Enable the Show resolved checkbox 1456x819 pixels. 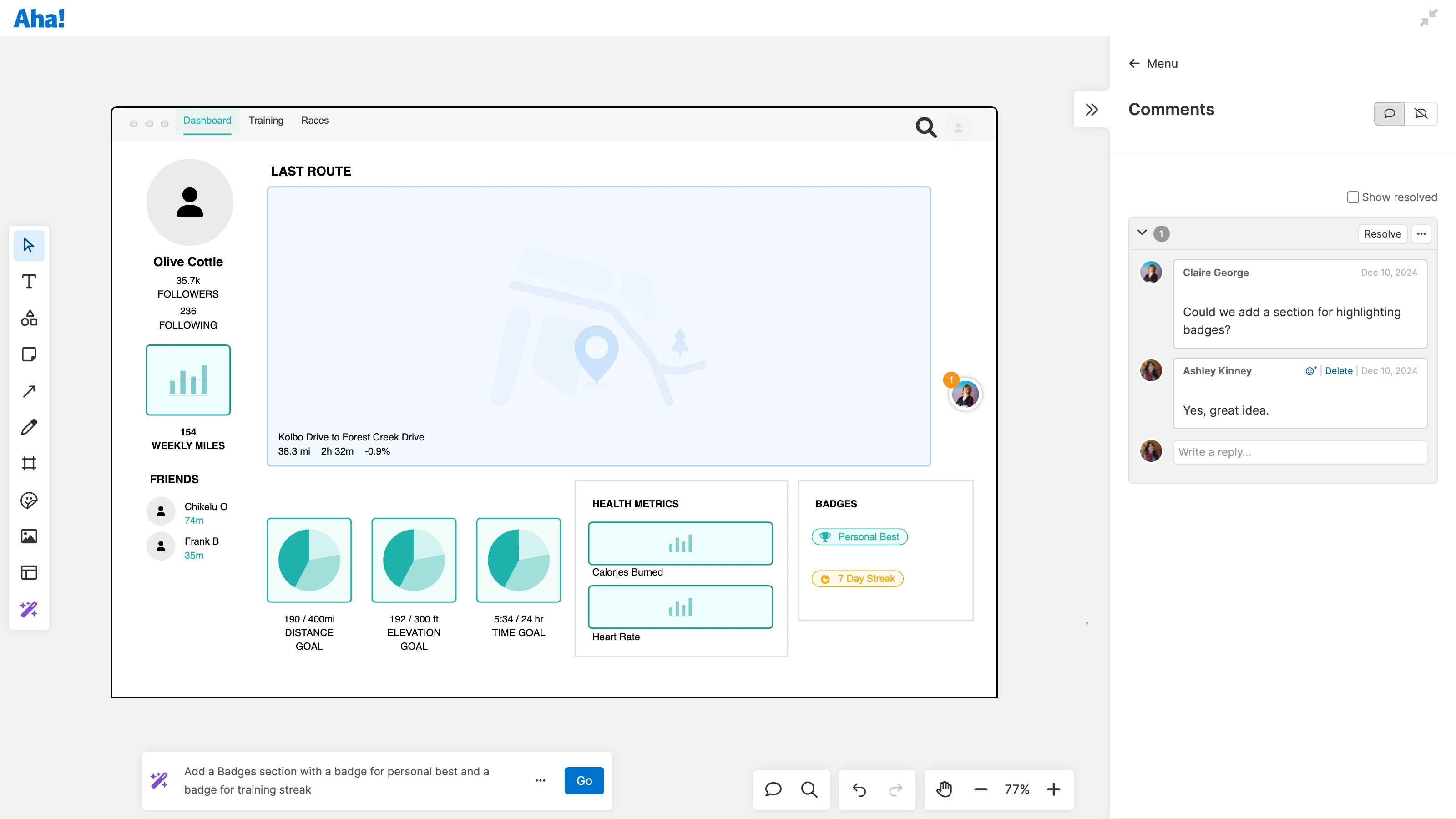[1353, 197]
